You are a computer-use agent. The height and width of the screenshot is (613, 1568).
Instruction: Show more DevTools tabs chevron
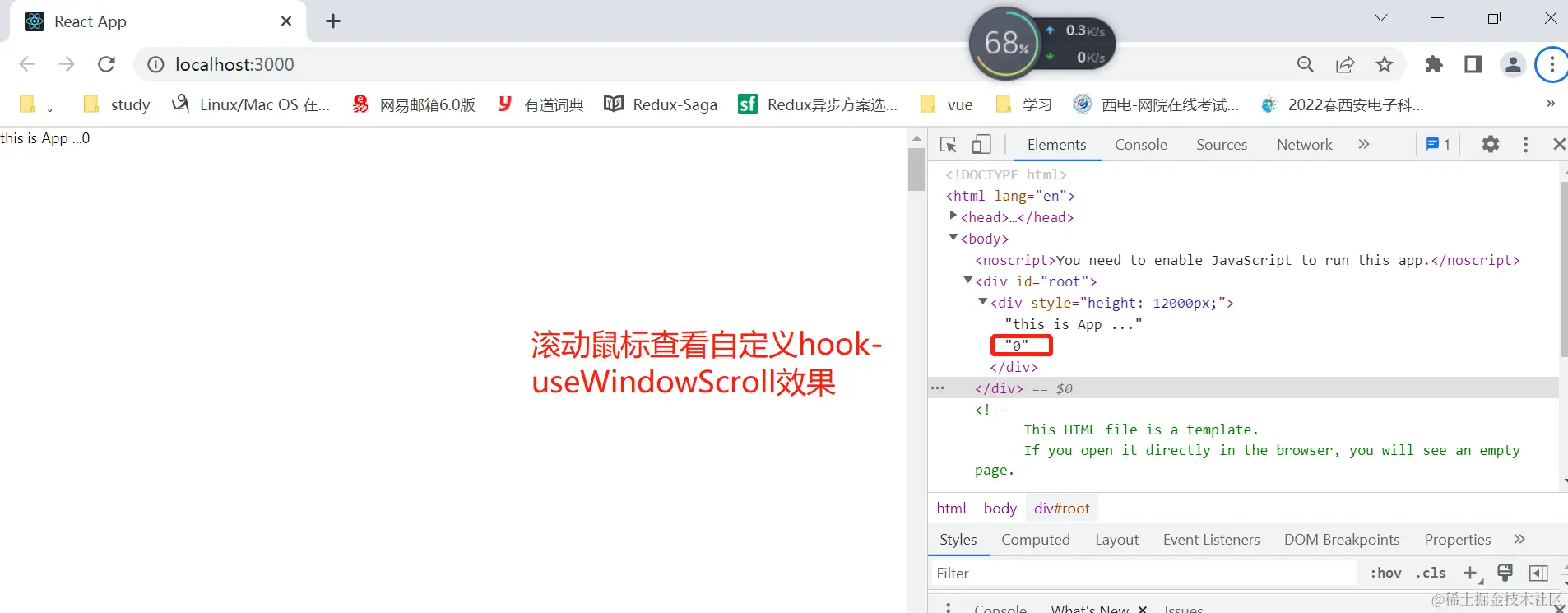(x=1364, y=144)
